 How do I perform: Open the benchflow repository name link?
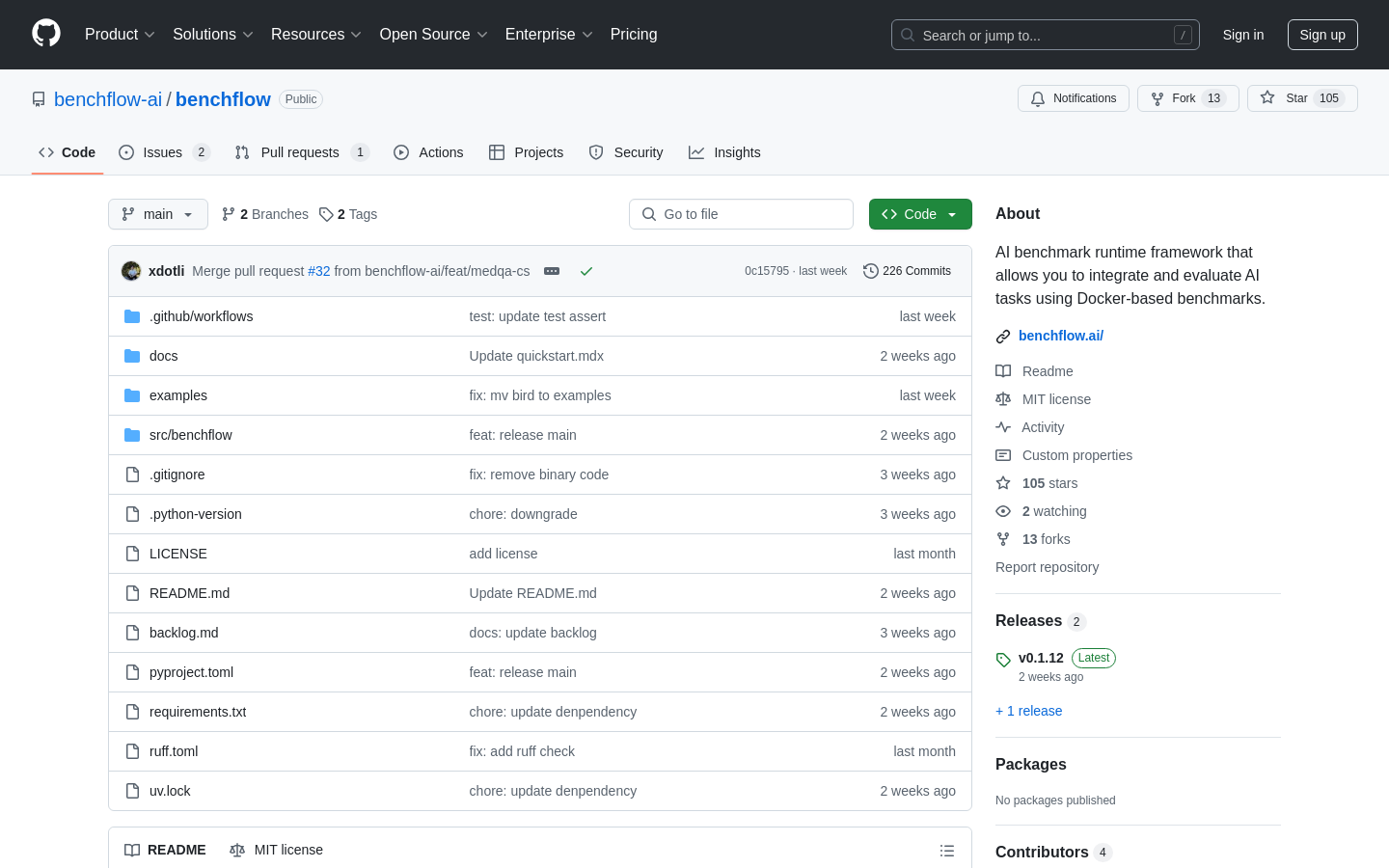(223, 99)
